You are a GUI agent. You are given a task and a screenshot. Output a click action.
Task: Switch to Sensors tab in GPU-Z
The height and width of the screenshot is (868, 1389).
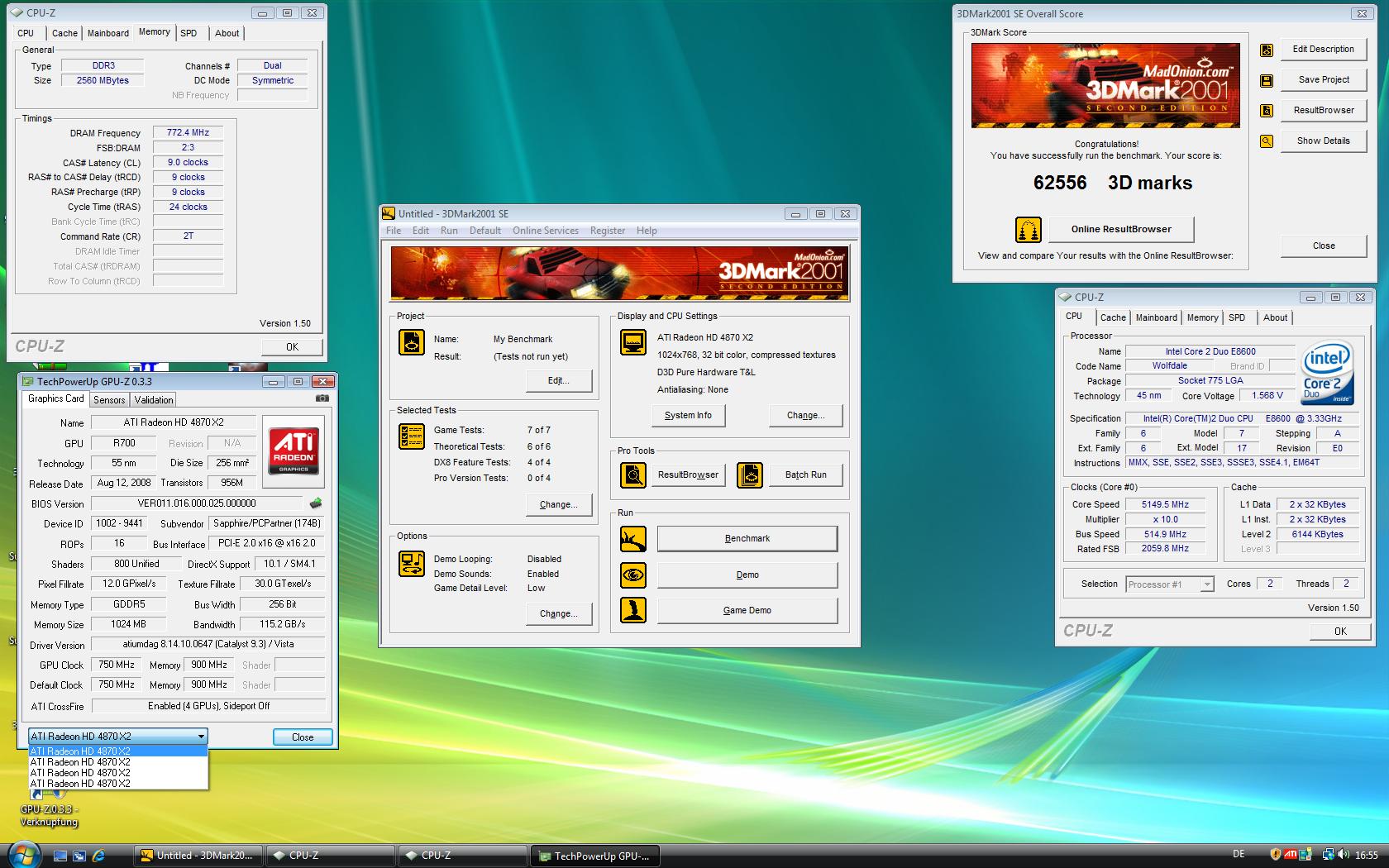coord(109,399)
